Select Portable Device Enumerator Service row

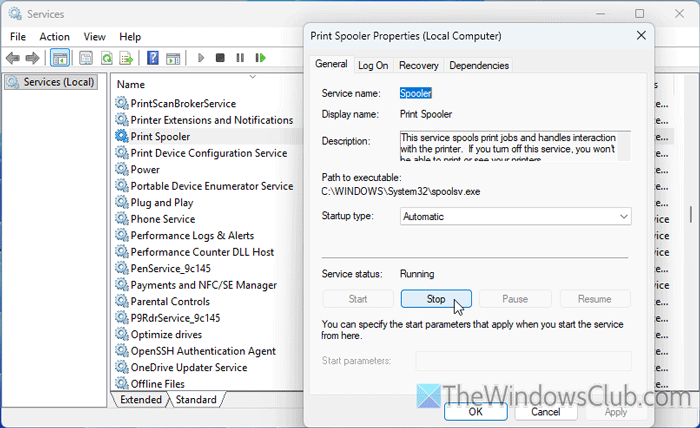click(212, 186)
